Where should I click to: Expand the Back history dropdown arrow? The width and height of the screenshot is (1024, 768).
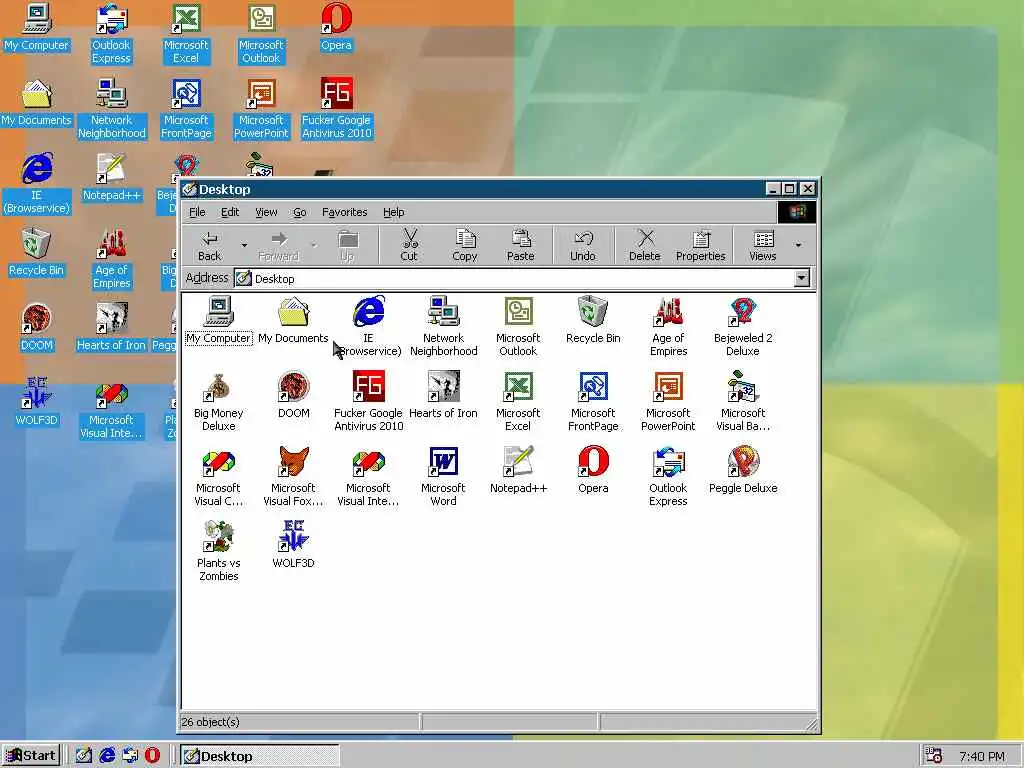244,246
